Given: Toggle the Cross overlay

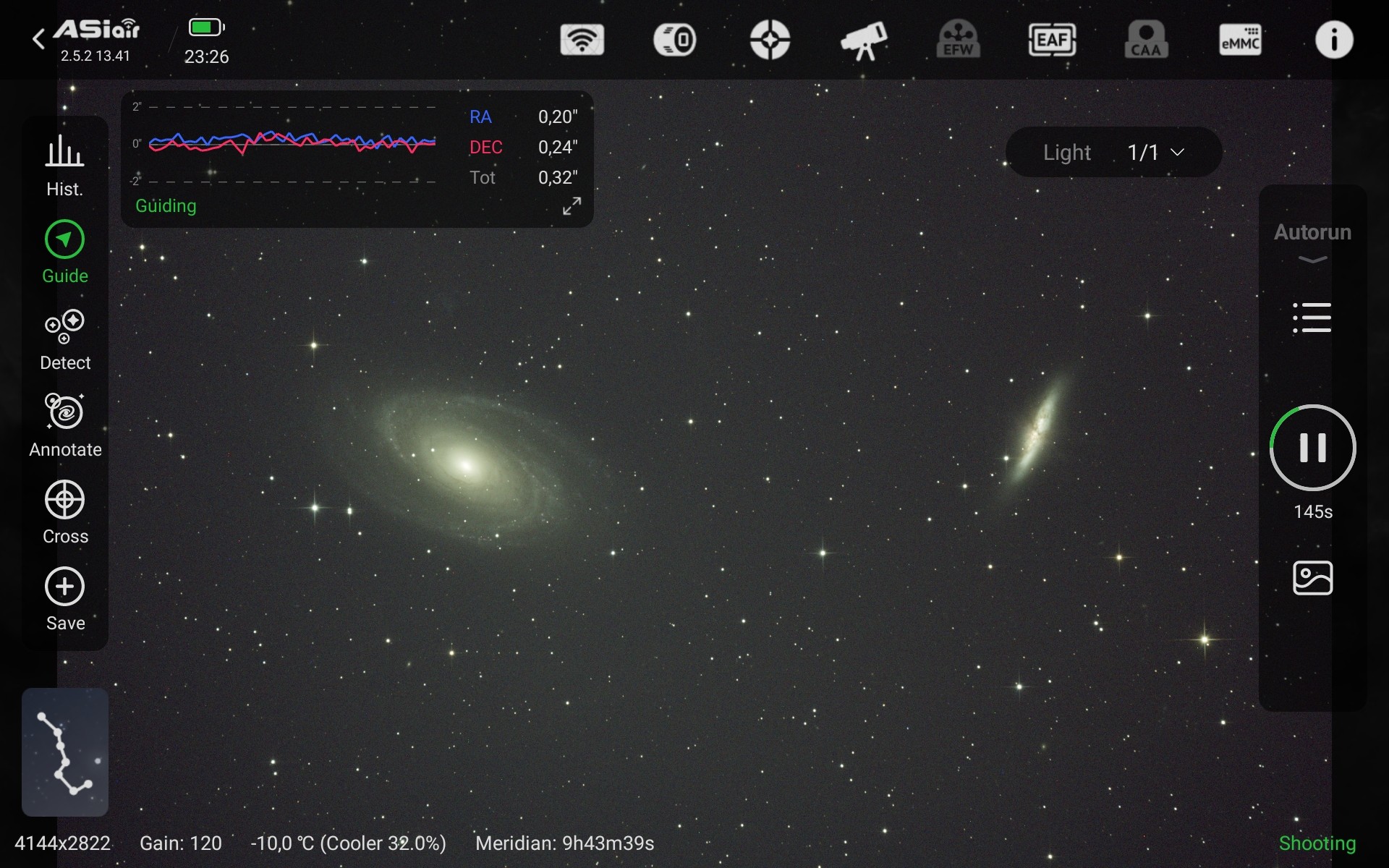Looking at the screenshot, I should click(65, 513).
